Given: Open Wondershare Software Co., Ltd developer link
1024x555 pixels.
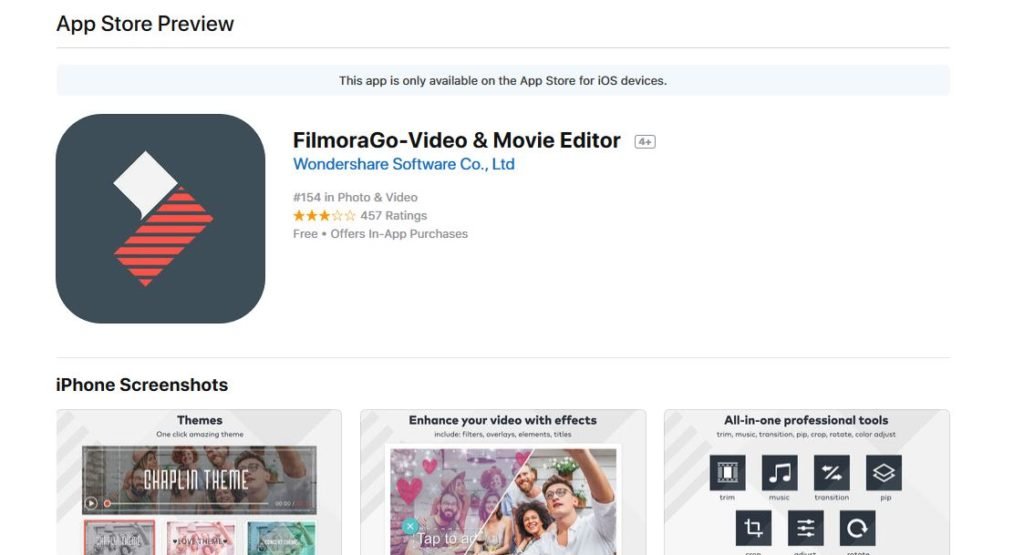Looking at the screenshot, I should click(x=404, y=164).
